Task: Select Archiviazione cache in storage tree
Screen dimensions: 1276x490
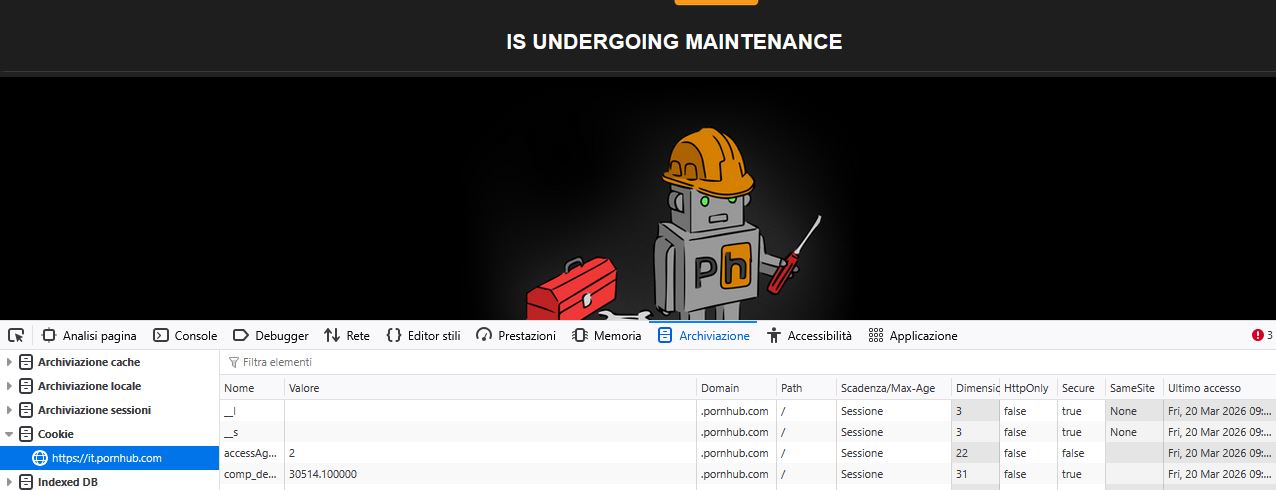Action: point(89,362)
